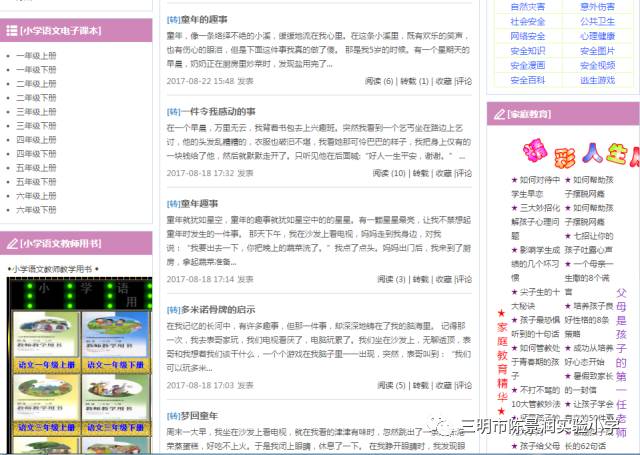View the 安全漫画 link
The width and height of the screenshot is (640, 455).
coord(528,65)
